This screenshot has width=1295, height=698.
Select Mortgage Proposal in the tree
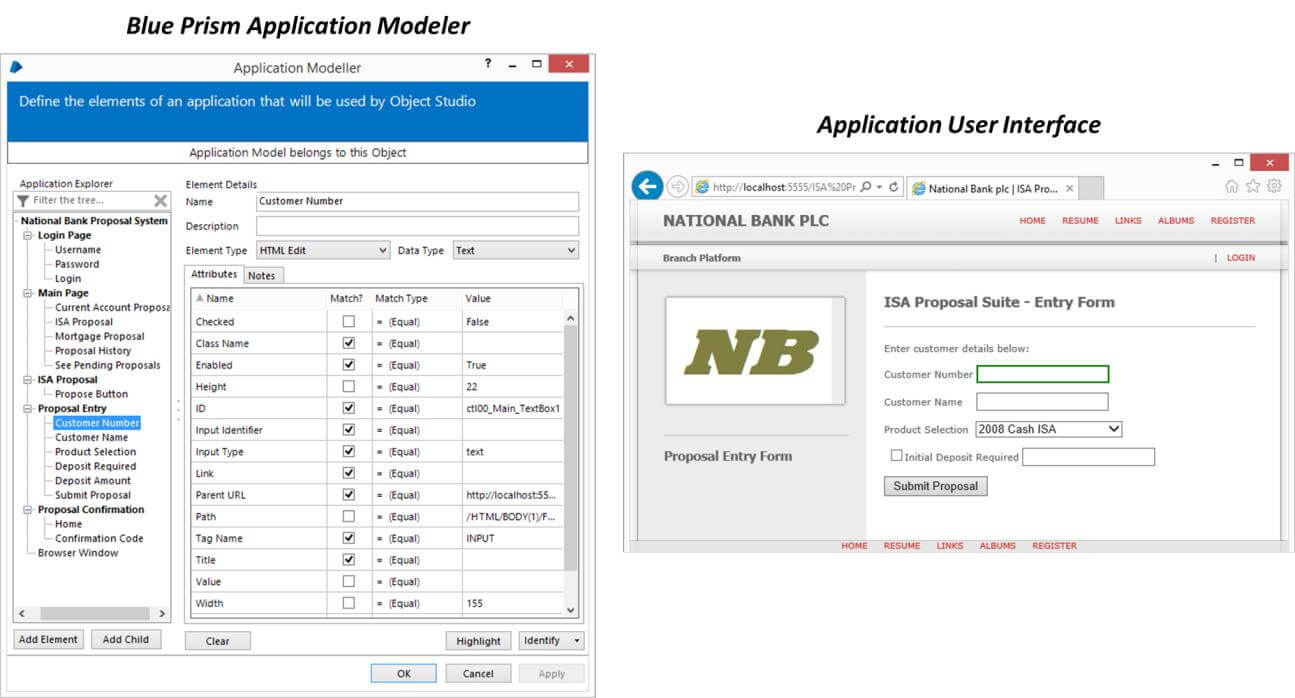click(100, 337)
